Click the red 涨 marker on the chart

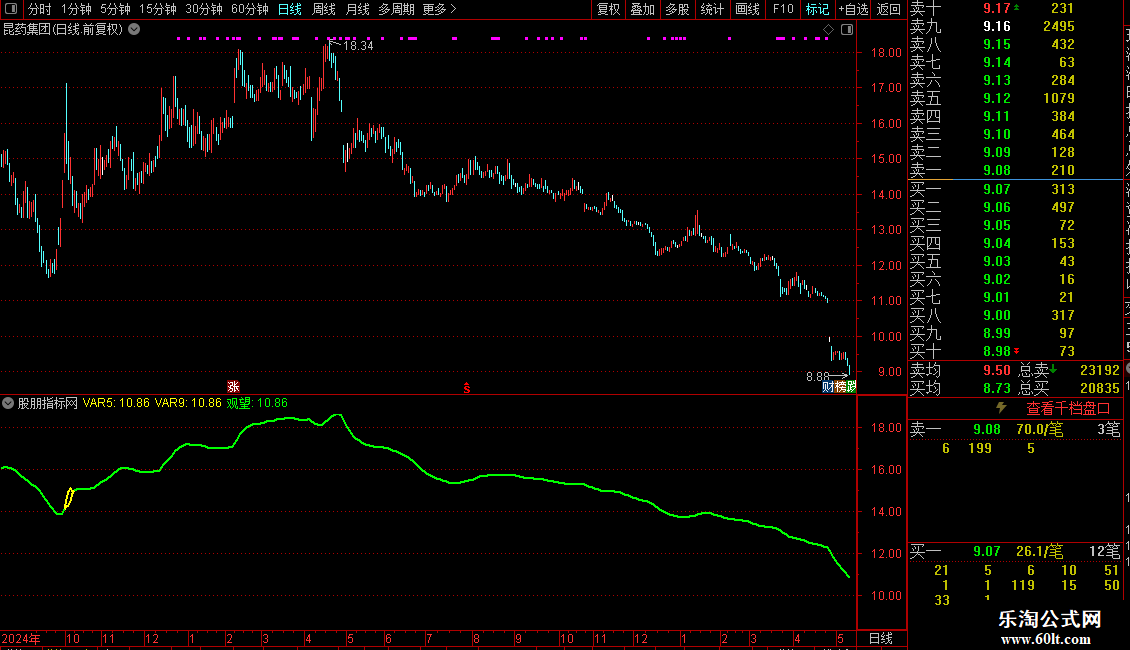click(x=233, y=387)
